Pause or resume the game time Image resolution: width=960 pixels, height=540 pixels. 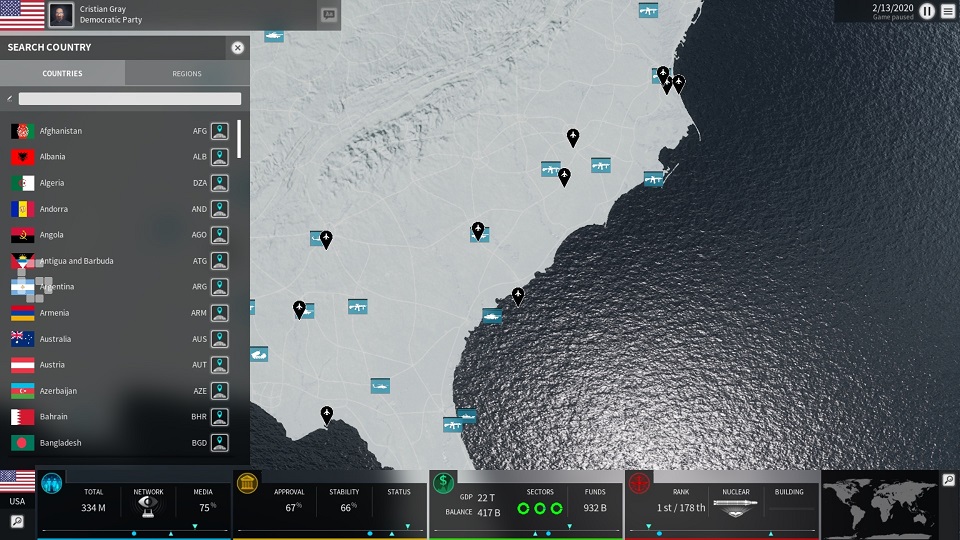coord(927,12)
